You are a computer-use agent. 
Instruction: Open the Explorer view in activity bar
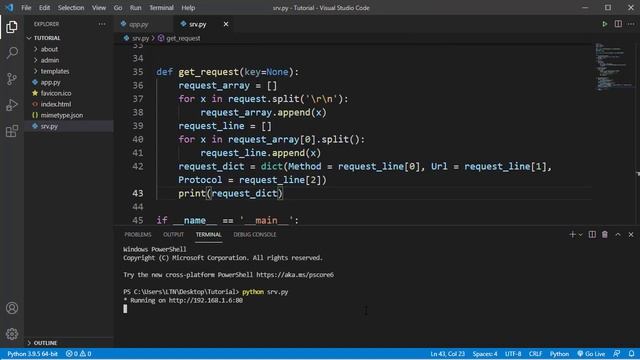click(12, 27)
